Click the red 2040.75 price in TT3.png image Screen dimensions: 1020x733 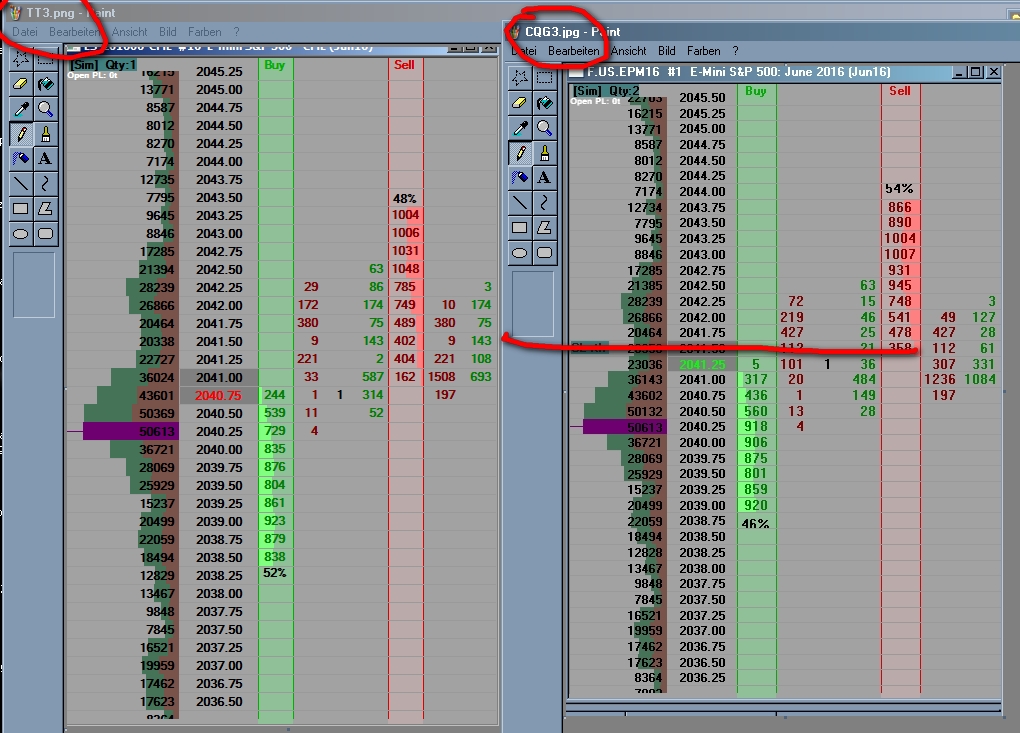tap(218, 395)
